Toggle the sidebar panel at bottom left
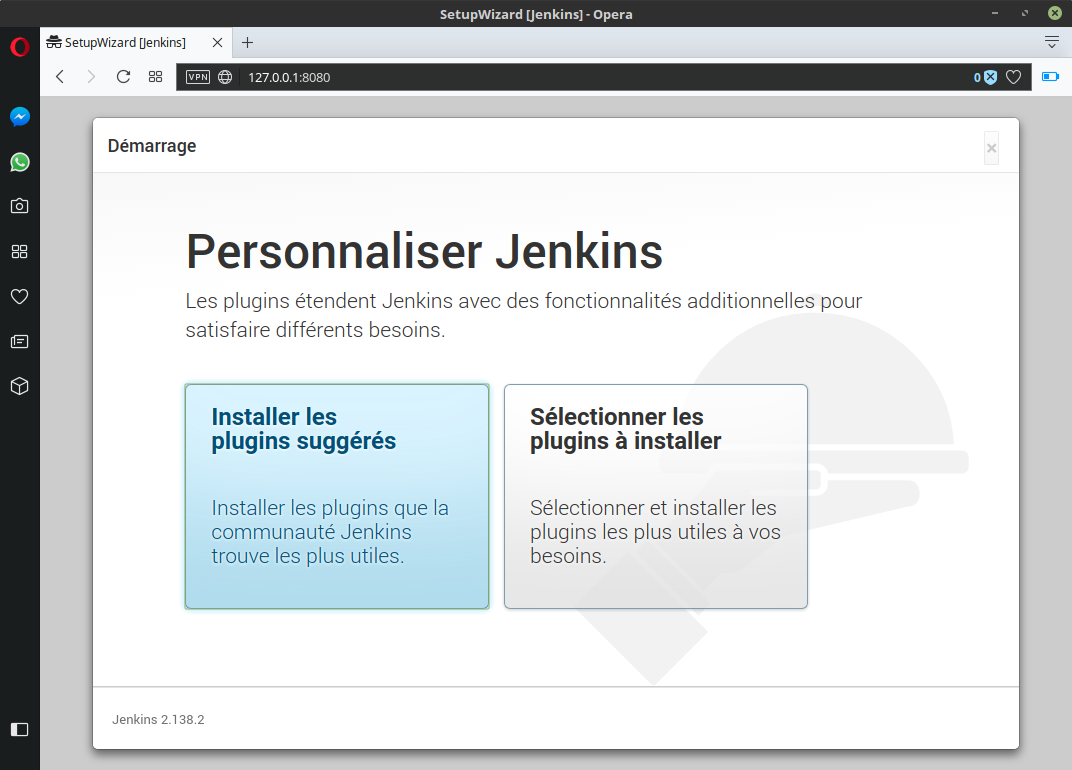Image resolution: width=1072 pixels, height=770 pixels. pyautogui.click(x=19, y=729)
